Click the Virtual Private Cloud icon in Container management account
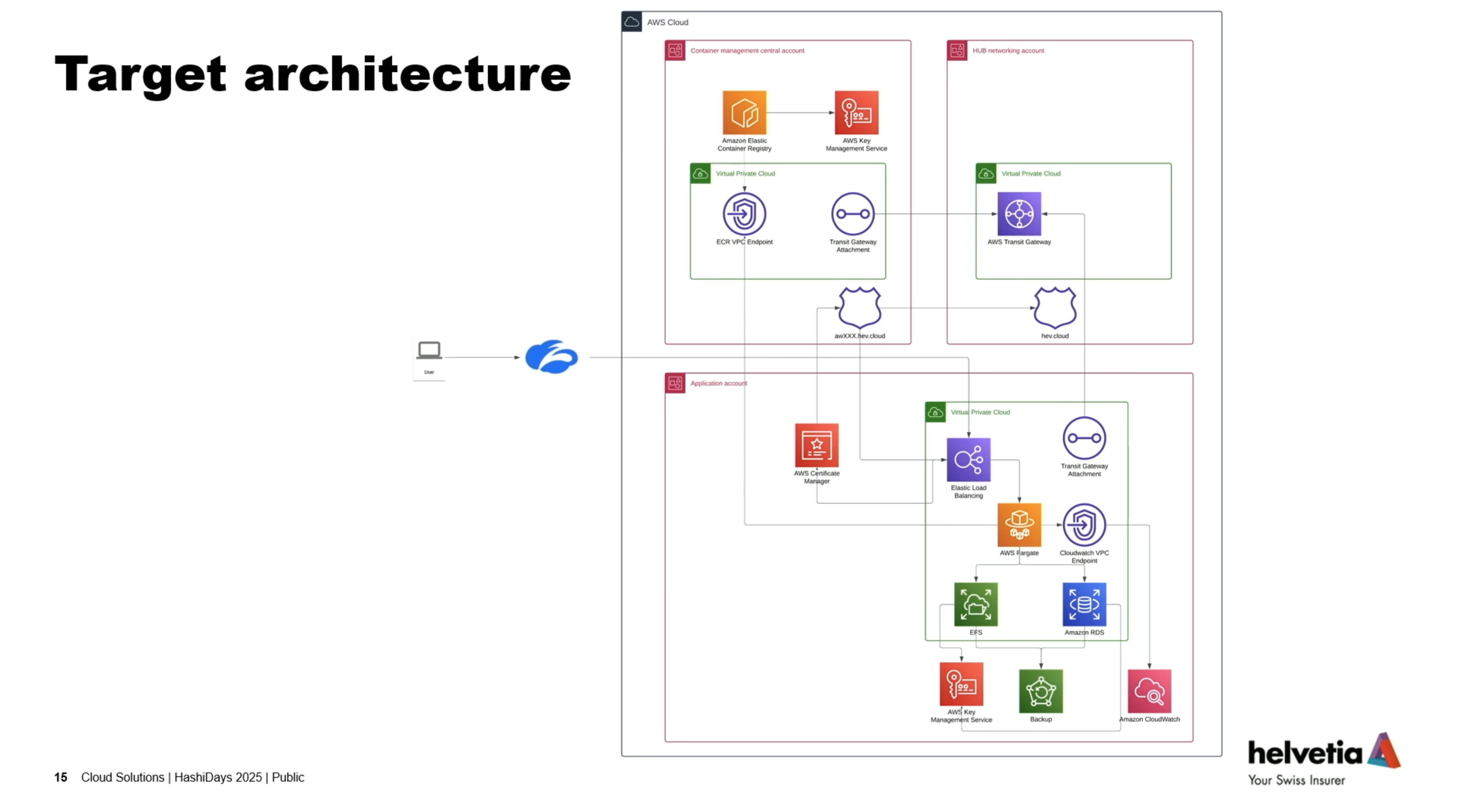This screenshot has width=1459, height=812. tap(701, 173)
